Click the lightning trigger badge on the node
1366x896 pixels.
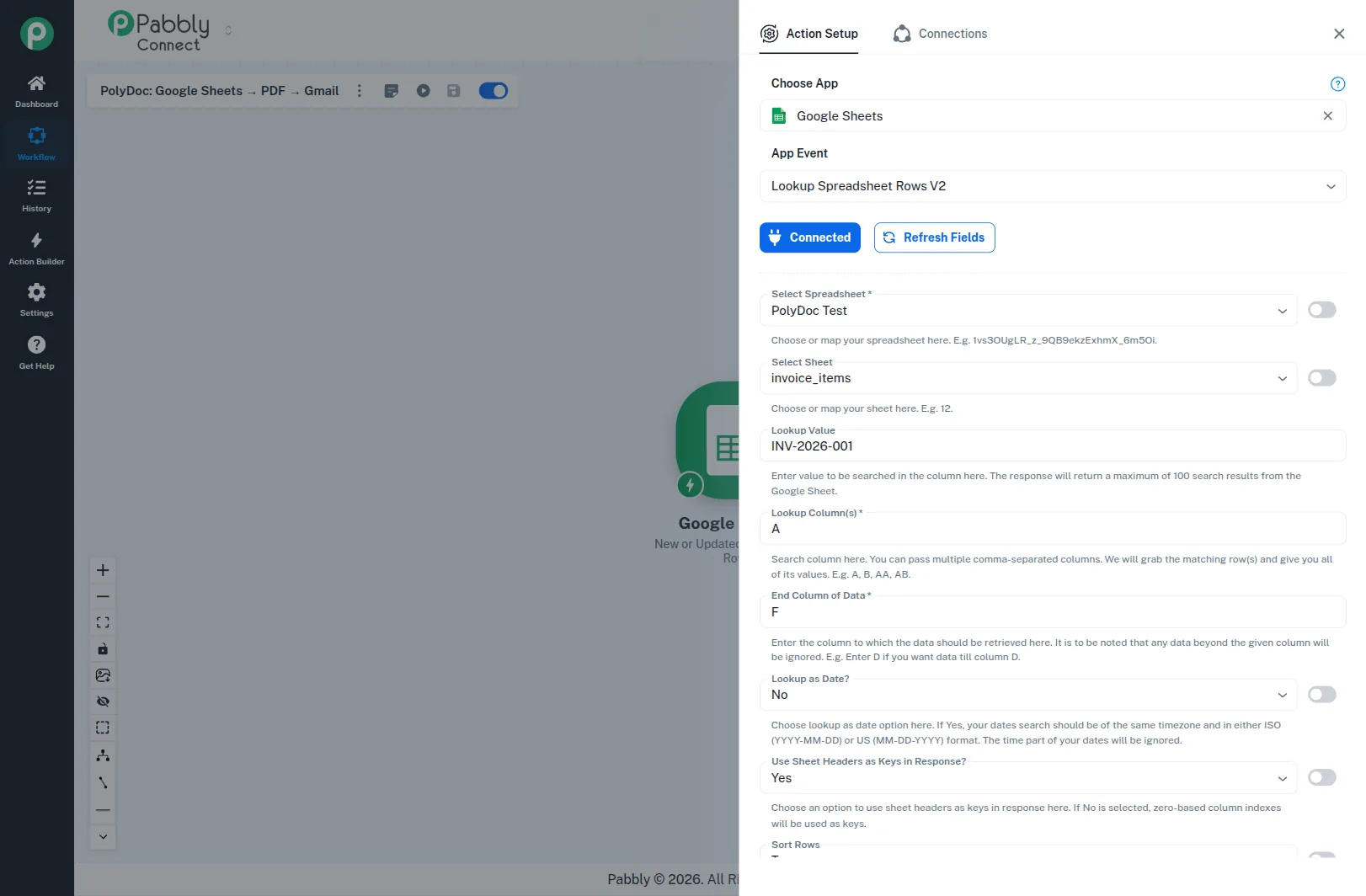690,485
